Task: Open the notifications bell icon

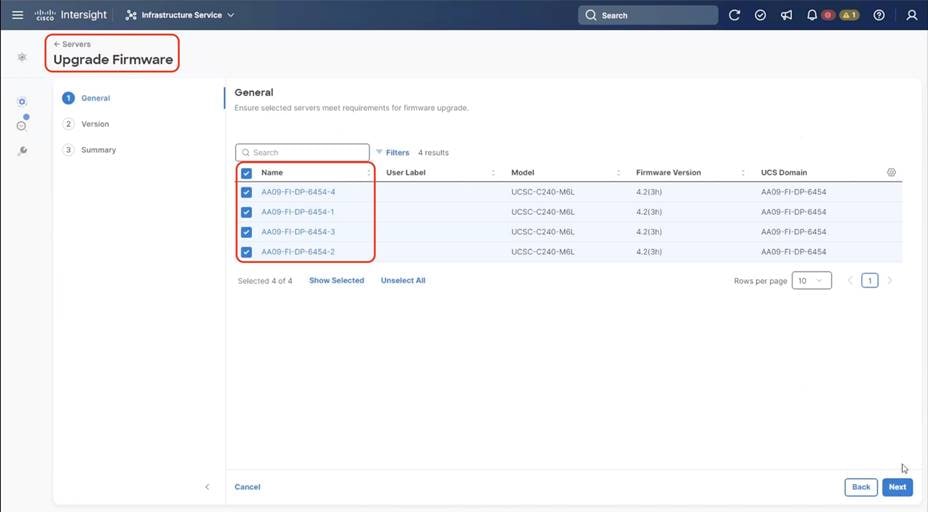Action: (x=812, y=15)
